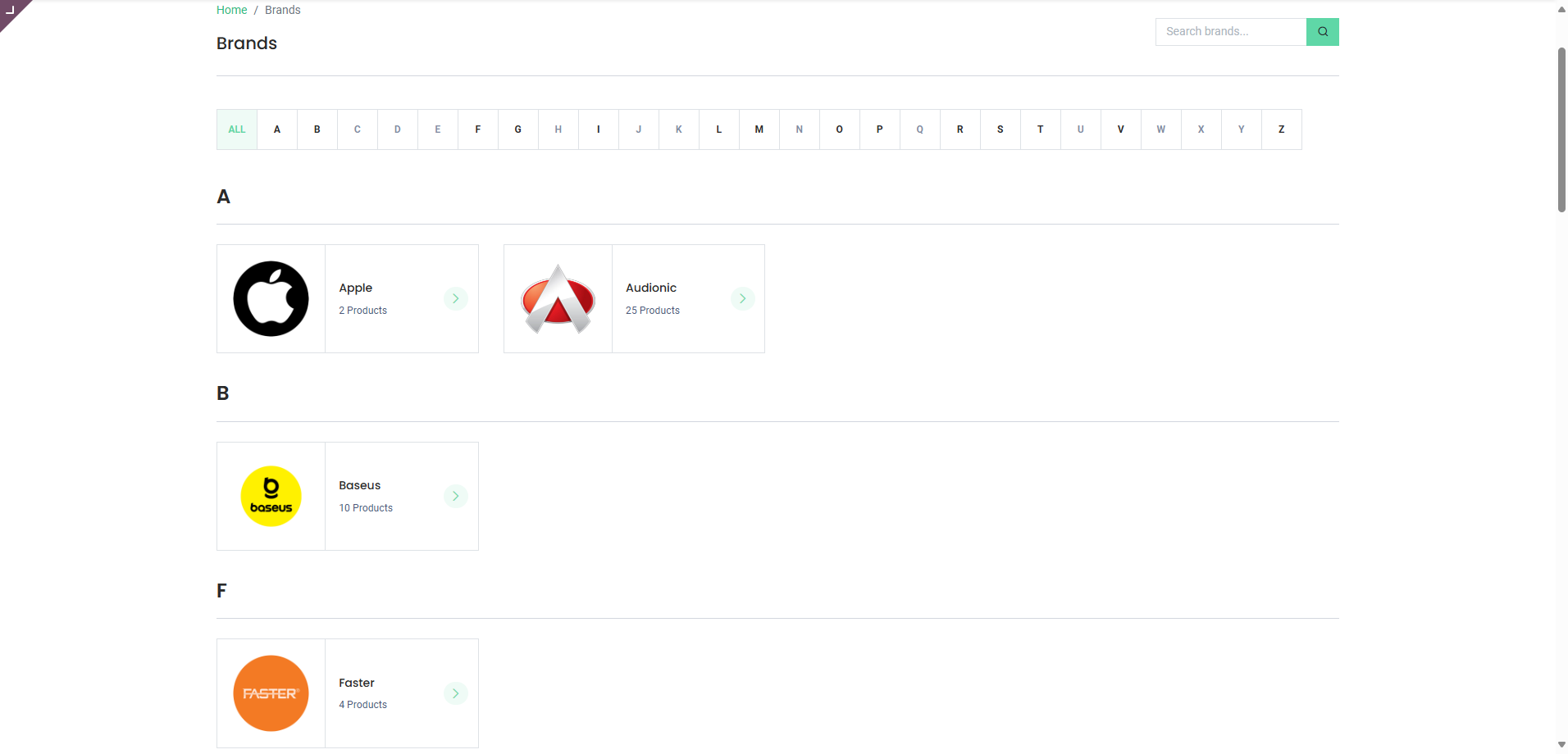Click the disabled letter E filter
This screenshot has width=1568, height=754.
point(438,129)
